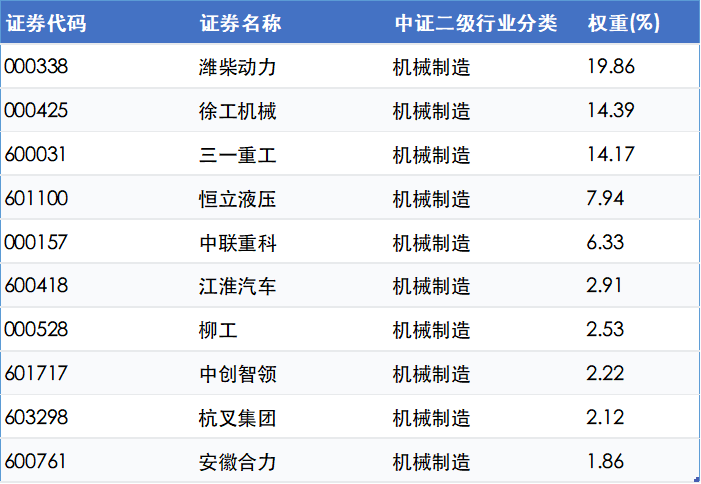This screenshot has height=484, width=701.
Task: Select the weight value 2.53
Action: pyautogui.click(x=605, y=329)
